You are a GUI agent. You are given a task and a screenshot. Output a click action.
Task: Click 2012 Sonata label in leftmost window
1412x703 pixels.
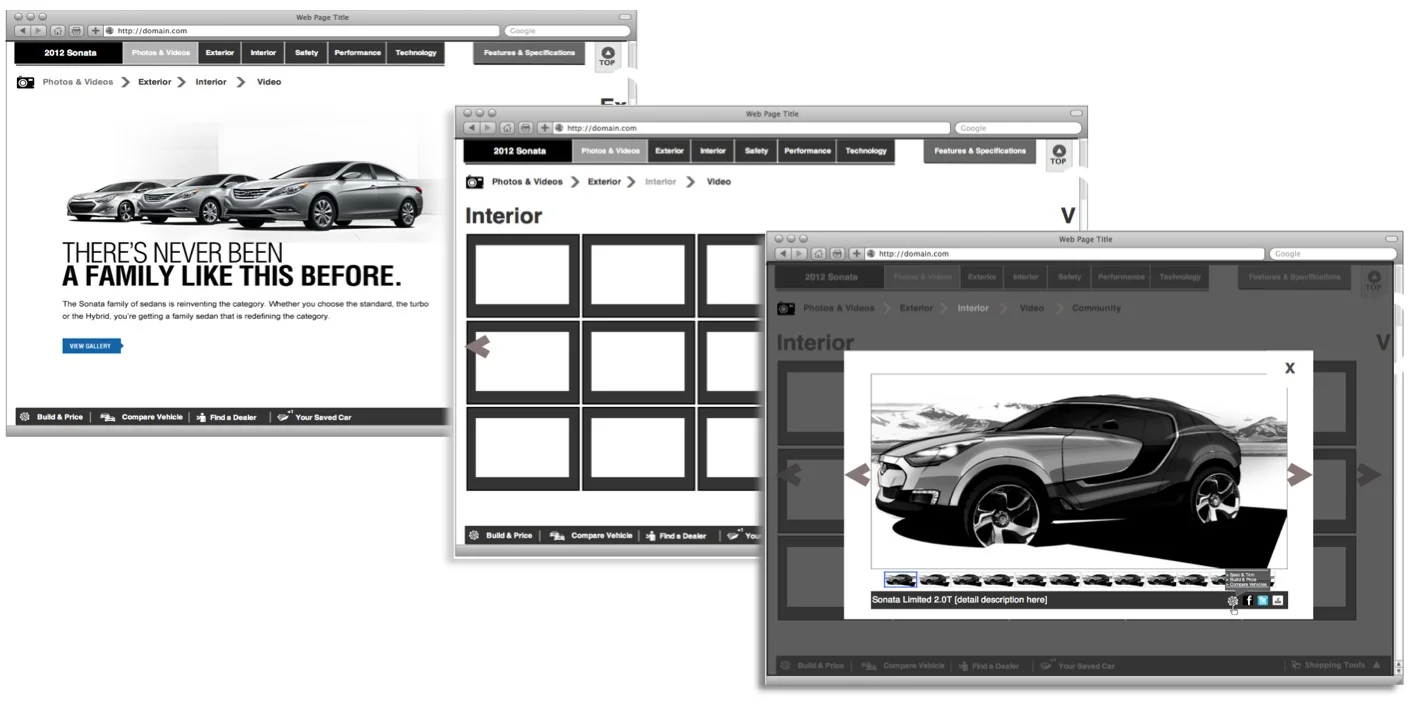(x=70, y=53)
